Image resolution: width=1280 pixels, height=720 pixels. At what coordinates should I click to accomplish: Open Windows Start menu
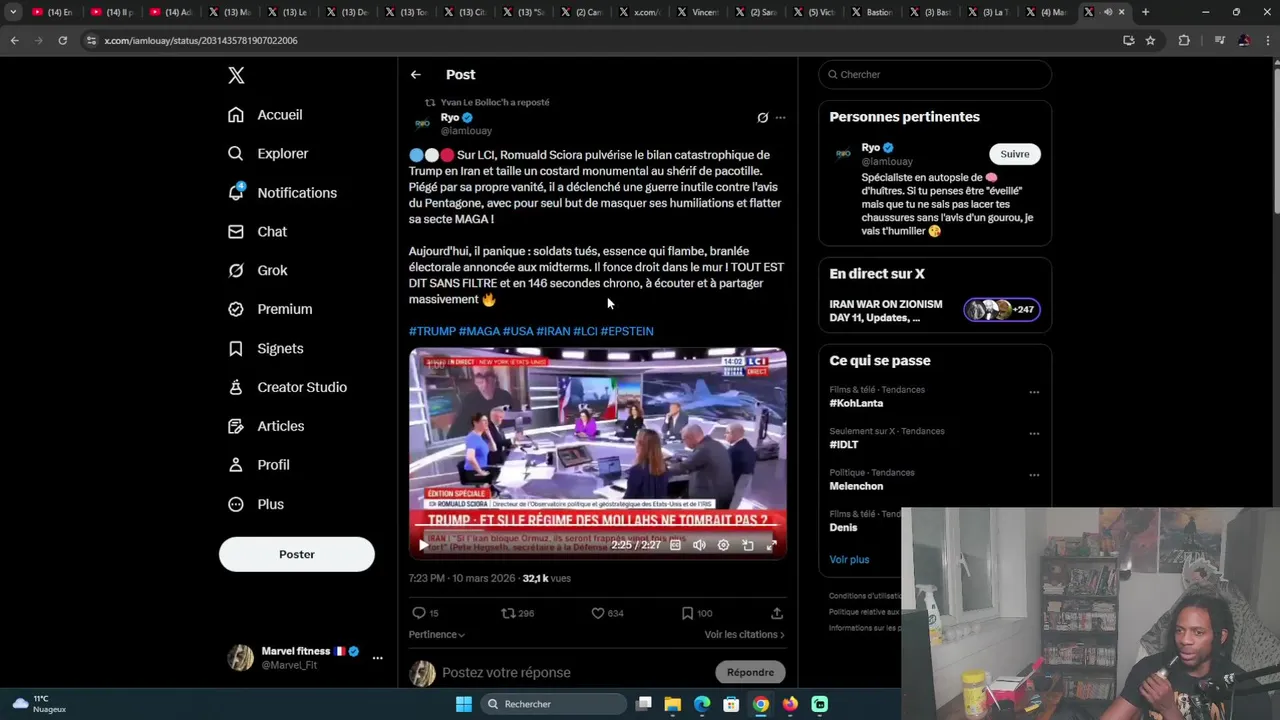pos(464,704)
